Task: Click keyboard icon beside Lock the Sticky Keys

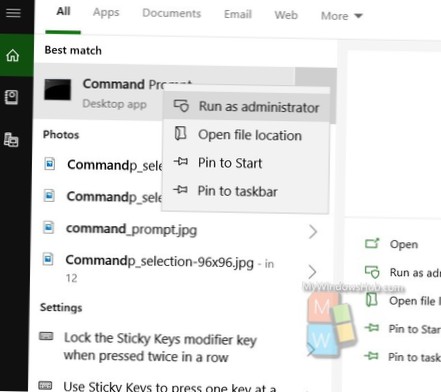Action: click(46, 336)
